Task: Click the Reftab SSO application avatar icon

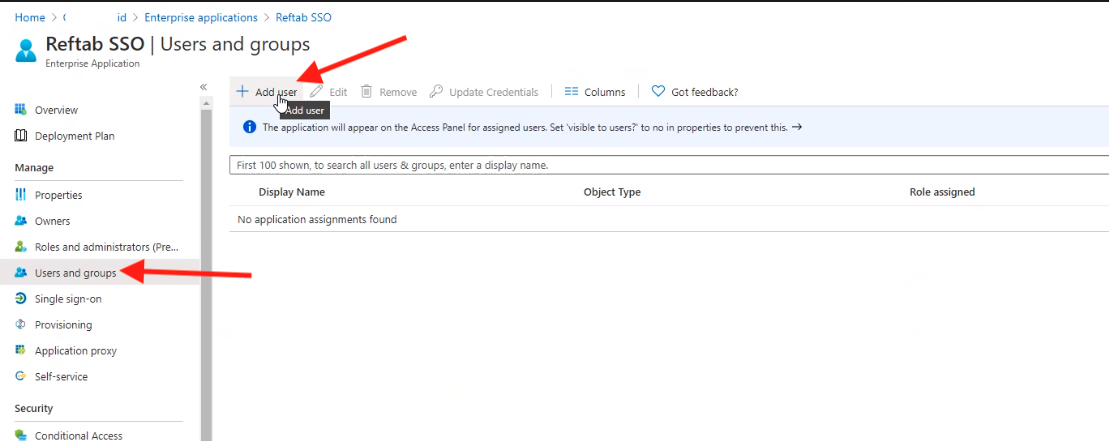Action: (x=26, y=52)
